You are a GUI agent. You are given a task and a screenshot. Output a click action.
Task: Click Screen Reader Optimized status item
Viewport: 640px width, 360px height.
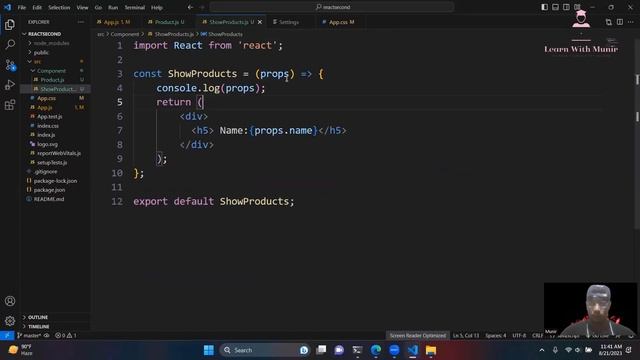point(418,336)
